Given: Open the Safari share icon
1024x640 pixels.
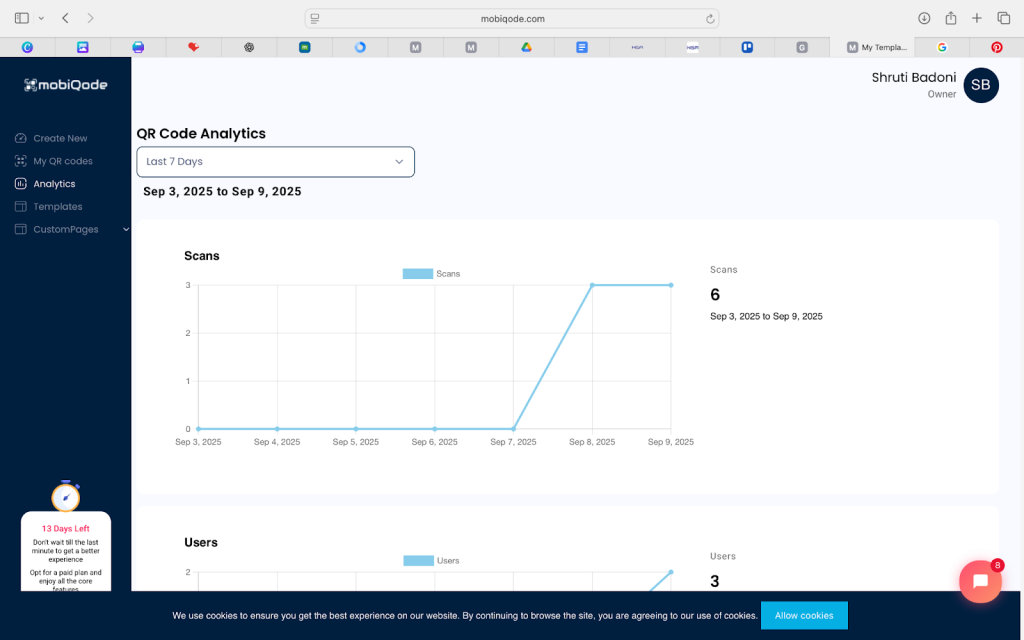Looking at the screenshot, I should pyautogui.click(x=951, y=18).
